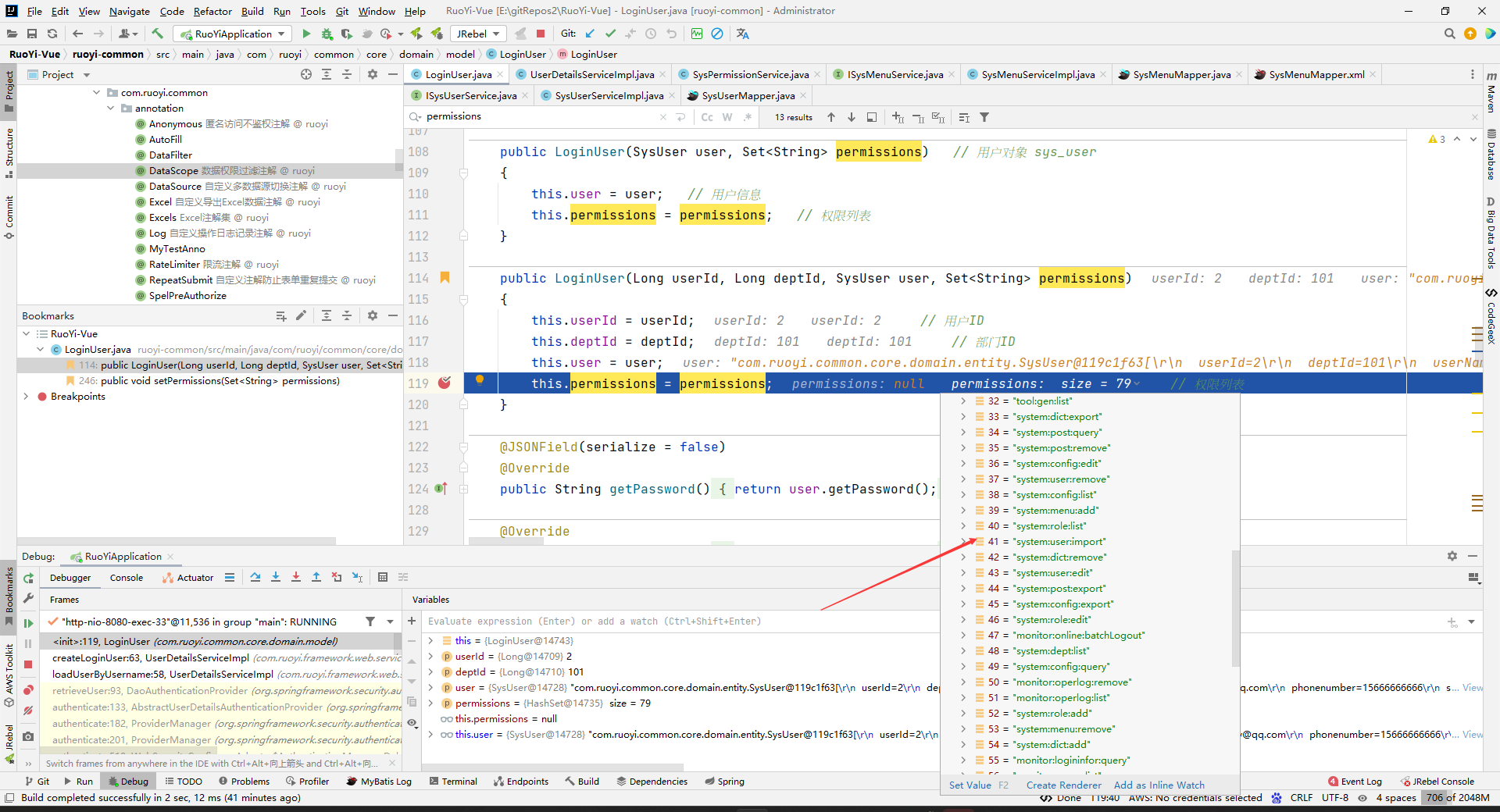Click the Evaluate expression input field
The height and width of the screenshot is (812, 1500).
point(680,621)
